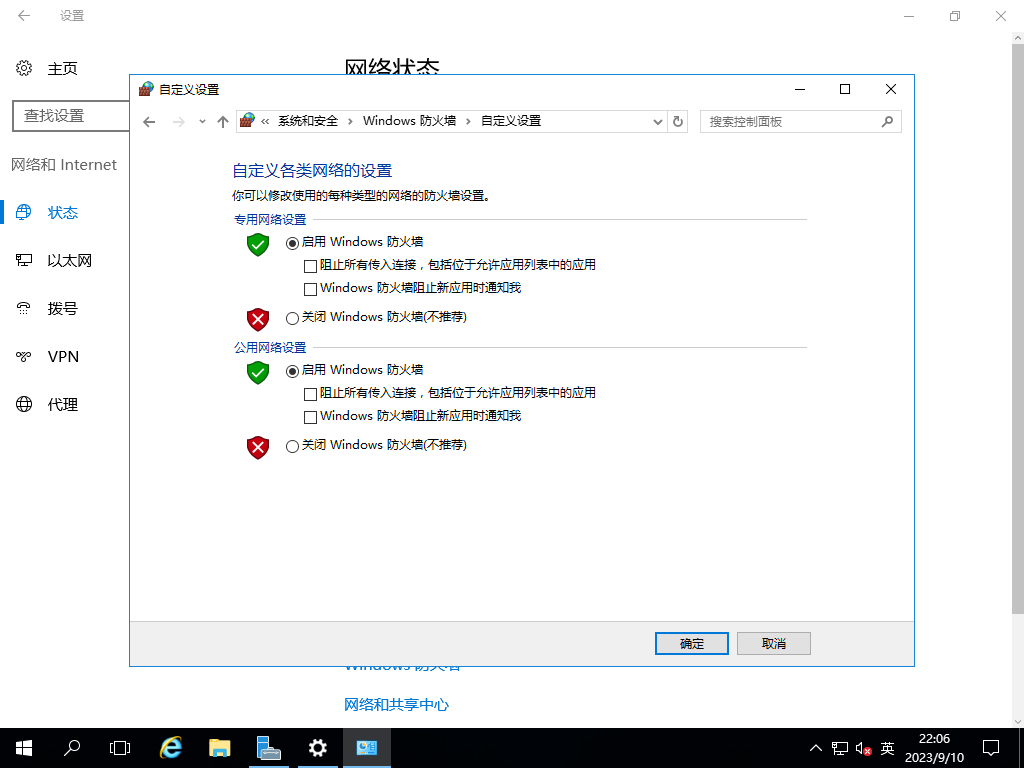This screenshot has width=1024, height=768.
Task: Open taskbar search
Action: pos(72,748)
